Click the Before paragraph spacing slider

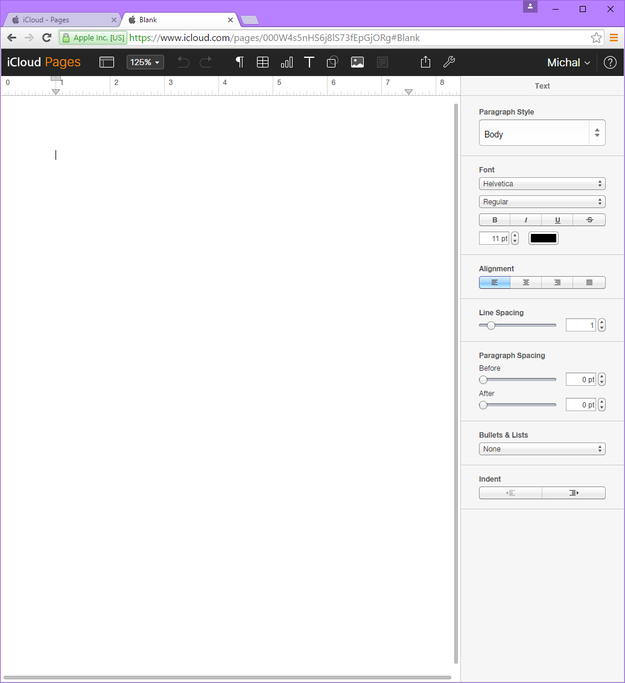(517, 379)
